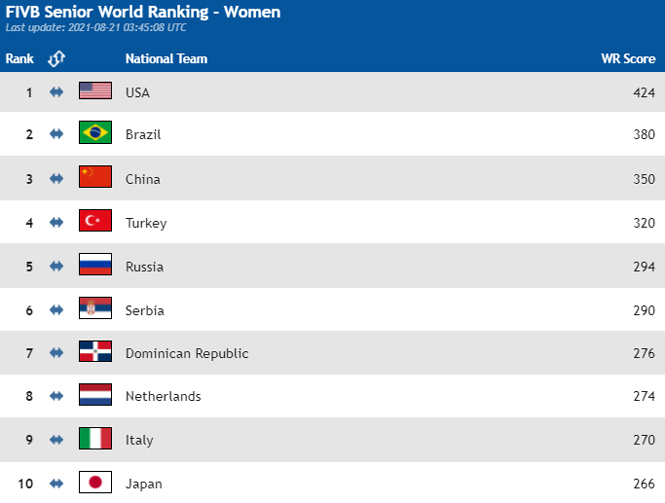Click the Brazil flag icon
The width and height of the screenshot is (665, 503).
95,132
